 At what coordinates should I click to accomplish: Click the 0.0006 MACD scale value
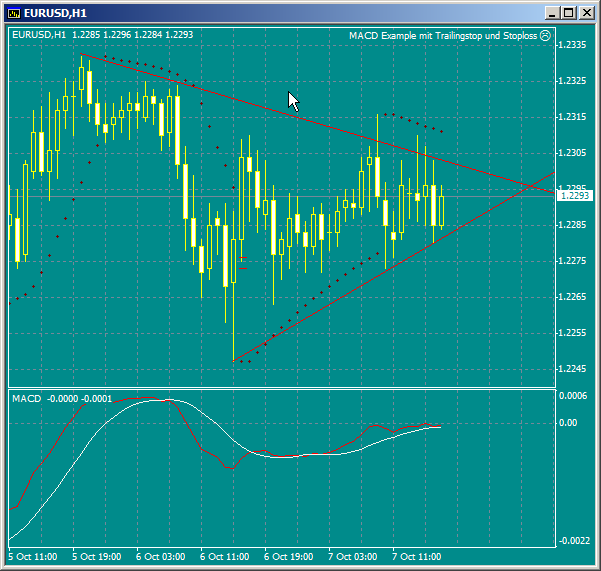[574, 396]
